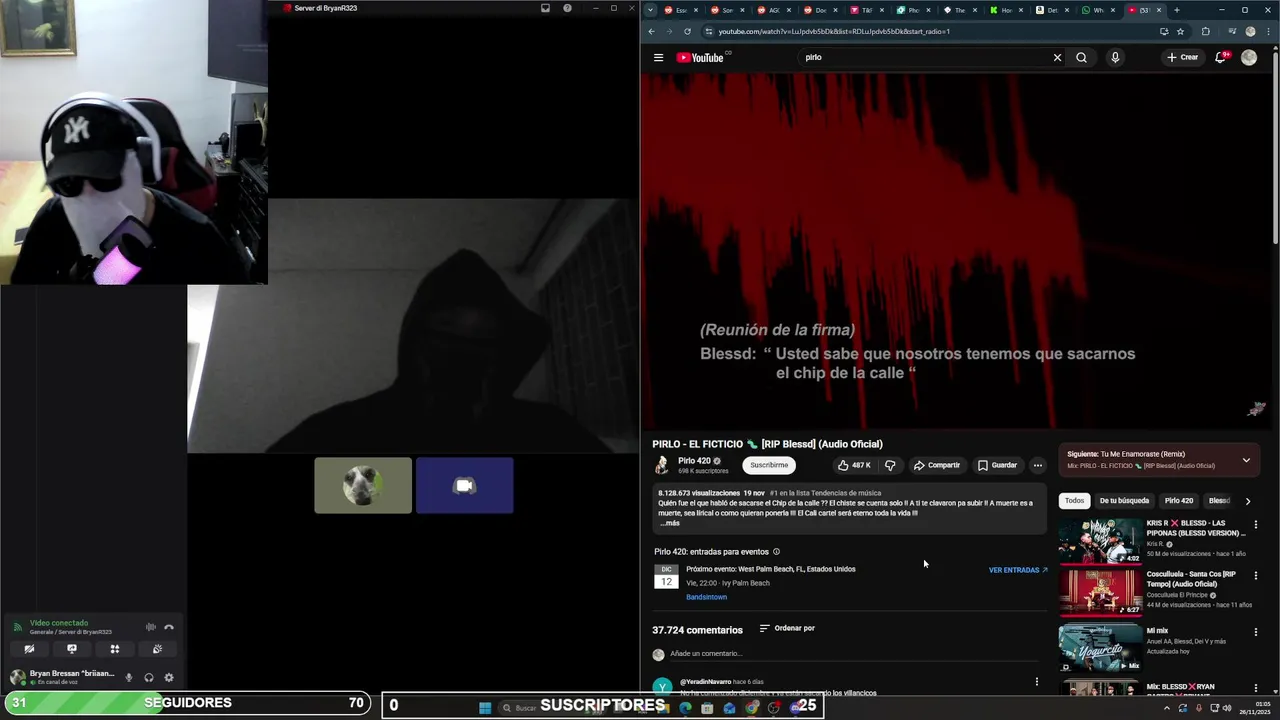Disconnect from voice channel in Discord
The height and width of the screenshot is (720, 1280).
pos(169,627)
